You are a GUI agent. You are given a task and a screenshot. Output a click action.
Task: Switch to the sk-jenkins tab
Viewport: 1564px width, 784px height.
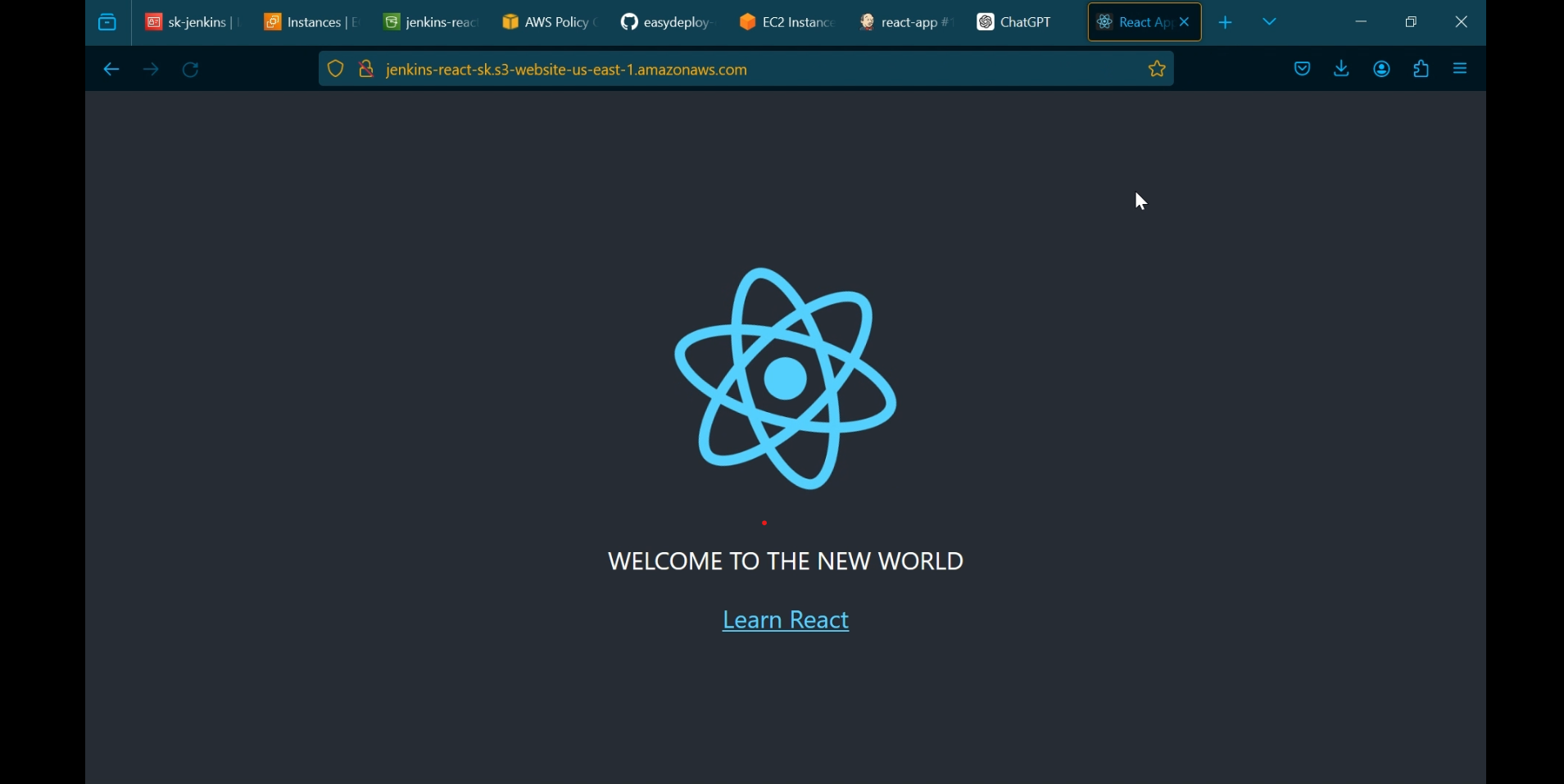[x=192, y=23]
